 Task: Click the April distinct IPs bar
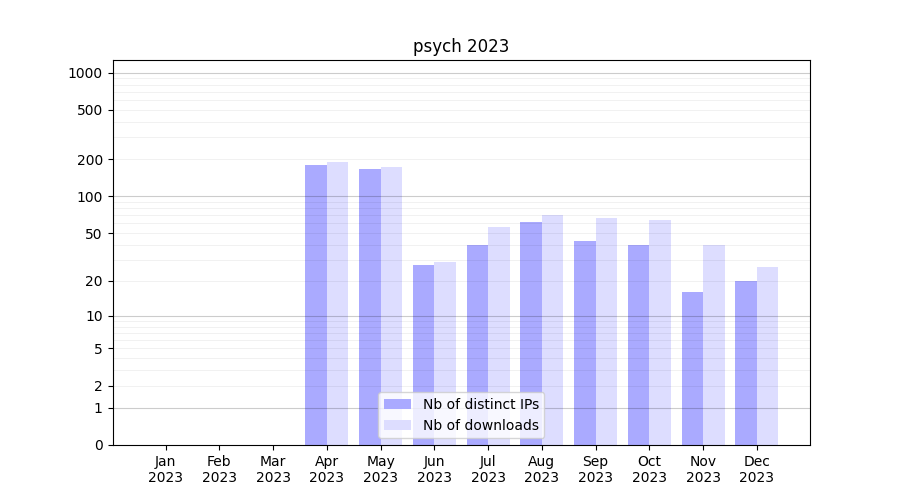(x=316, y=305)
